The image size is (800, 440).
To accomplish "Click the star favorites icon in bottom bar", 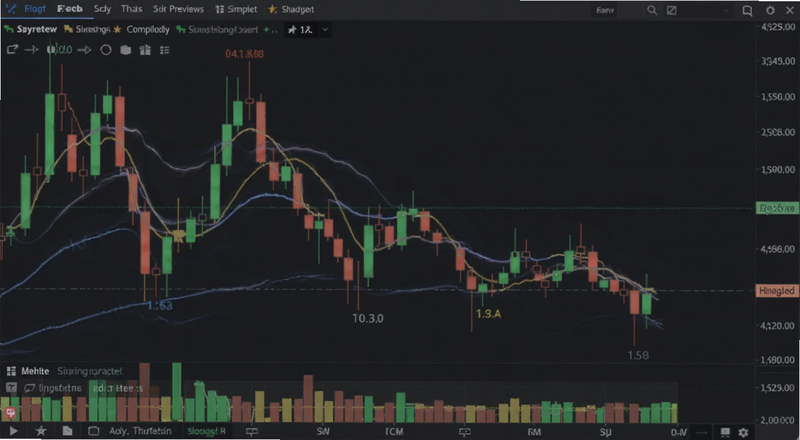I will click(41, 431).
